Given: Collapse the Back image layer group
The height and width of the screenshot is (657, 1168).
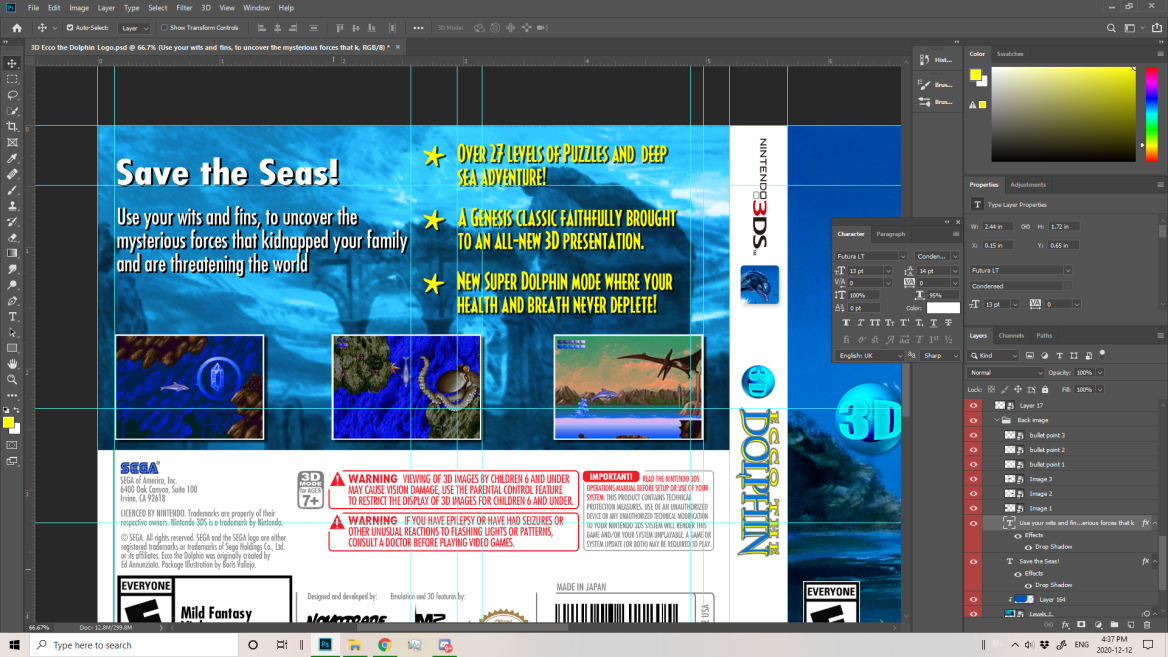Looking at the screenshot, I should pos(996,421).
